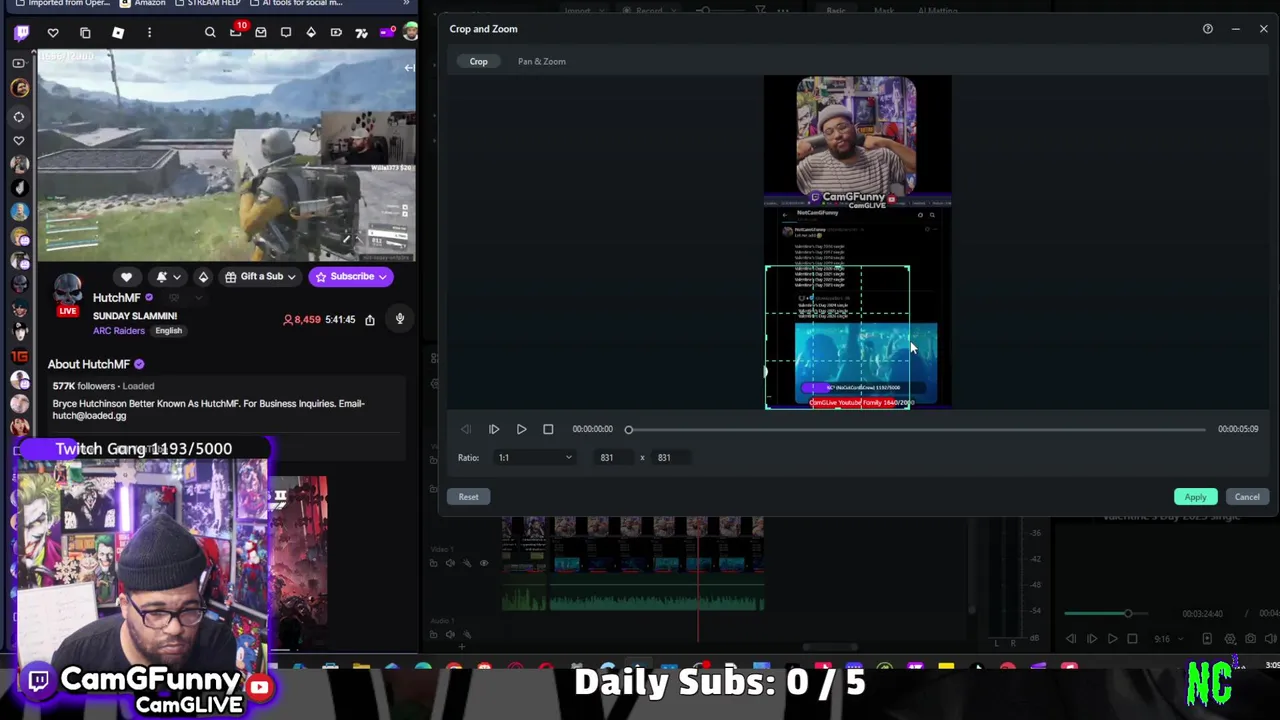The width and height of the screenshot is (1280, 720).
Task: Switch to the Crop tab
Action: (x=479, y=62)
